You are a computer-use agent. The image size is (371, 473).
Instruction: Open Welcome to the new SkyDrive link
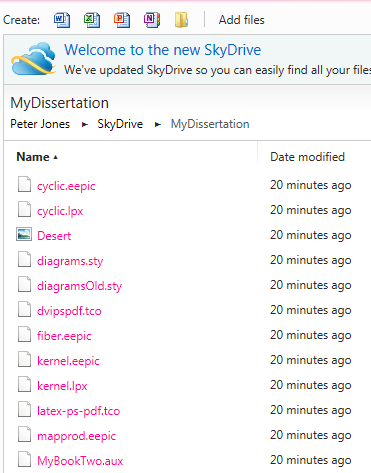[x=163, y=50]
